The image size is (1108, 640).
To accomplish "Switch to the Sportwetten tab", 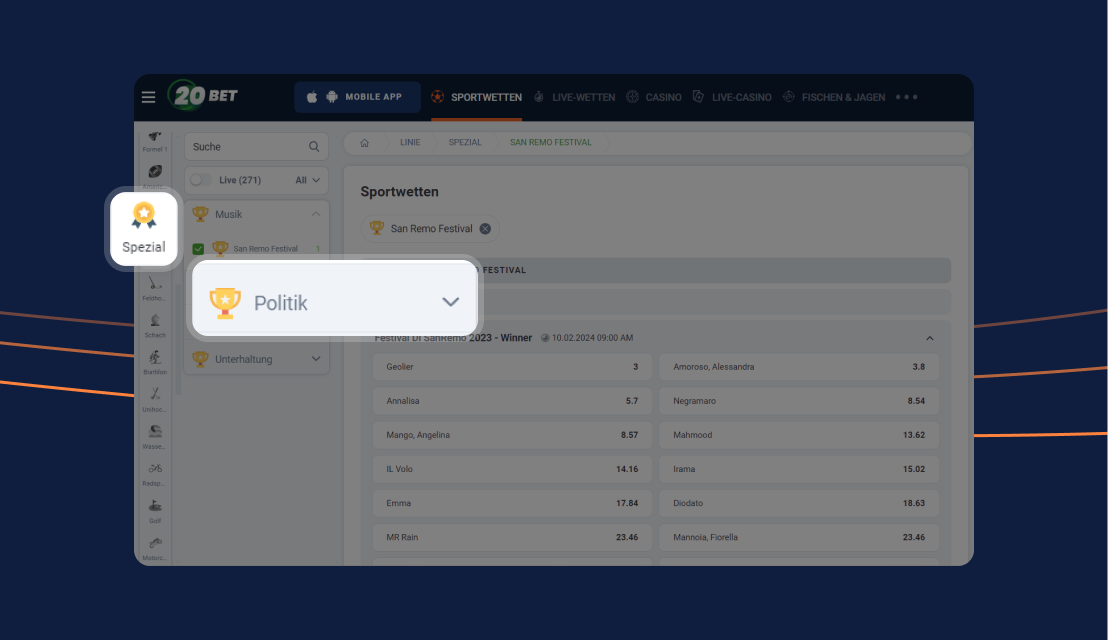I will pyautogui.click(x=477, y=97).
